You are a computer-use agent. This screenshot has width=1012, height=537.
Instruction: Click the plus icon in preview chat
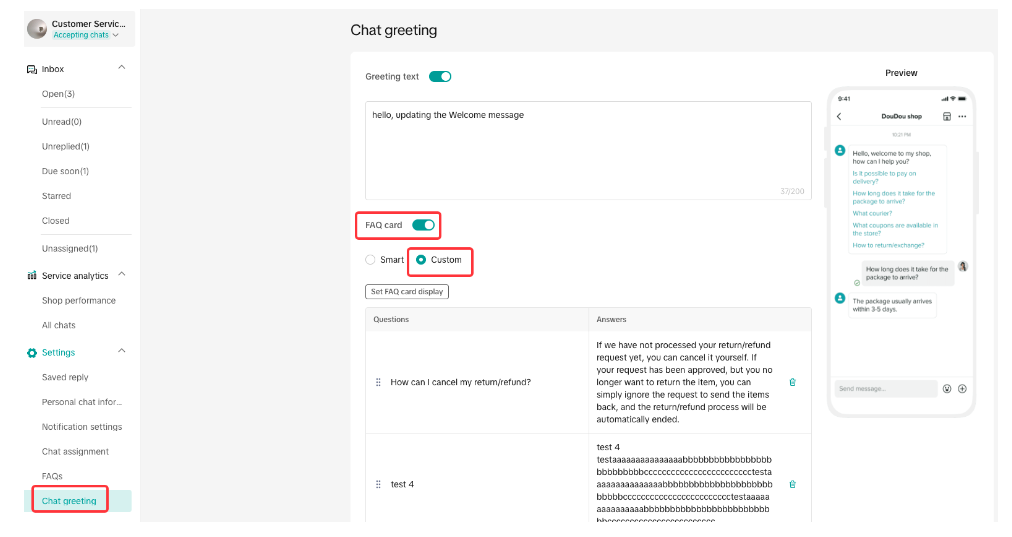pos(962,388)
